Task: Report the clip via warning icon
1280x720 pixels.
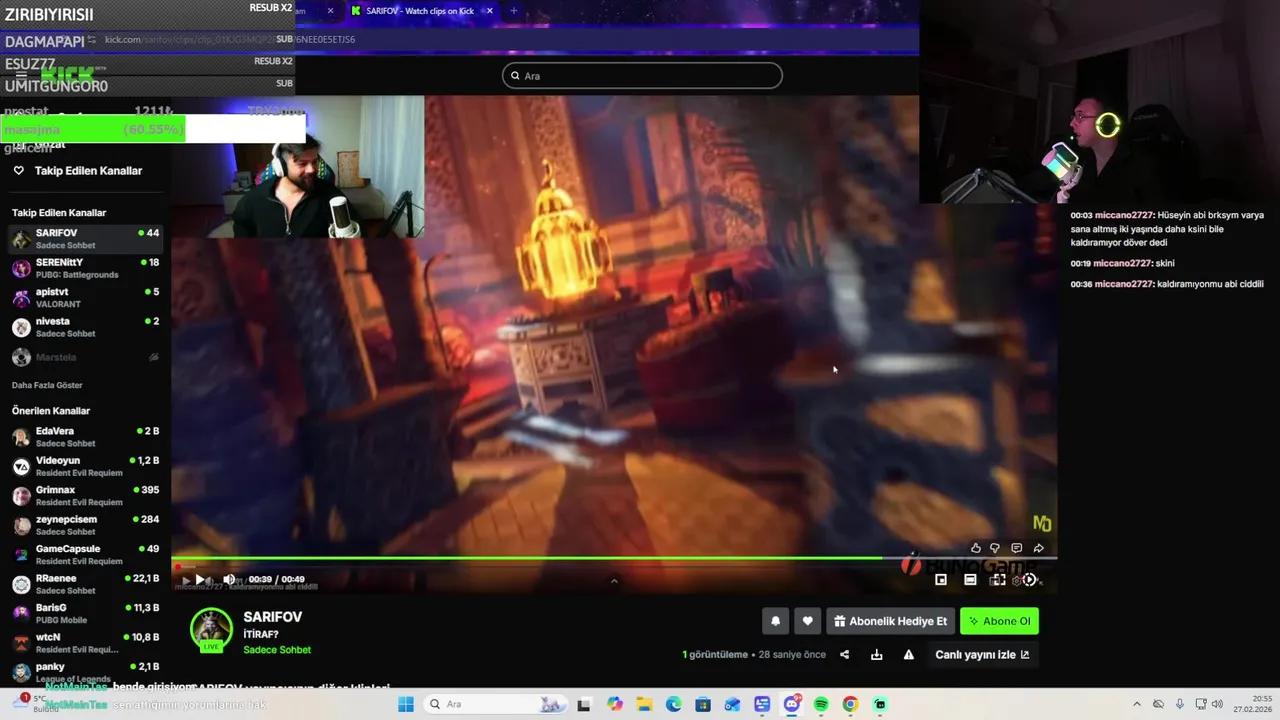Action: [x=909, y=655]
